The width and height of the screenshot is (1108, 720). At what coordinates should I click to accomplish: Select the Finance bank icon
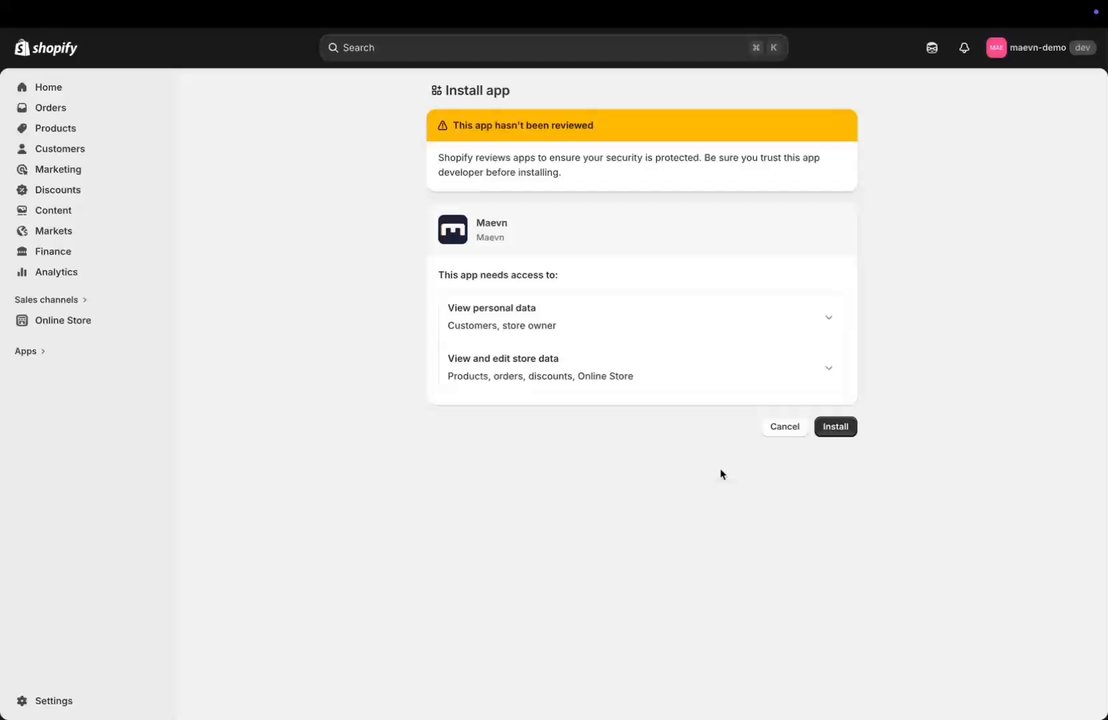pos(22,251)
